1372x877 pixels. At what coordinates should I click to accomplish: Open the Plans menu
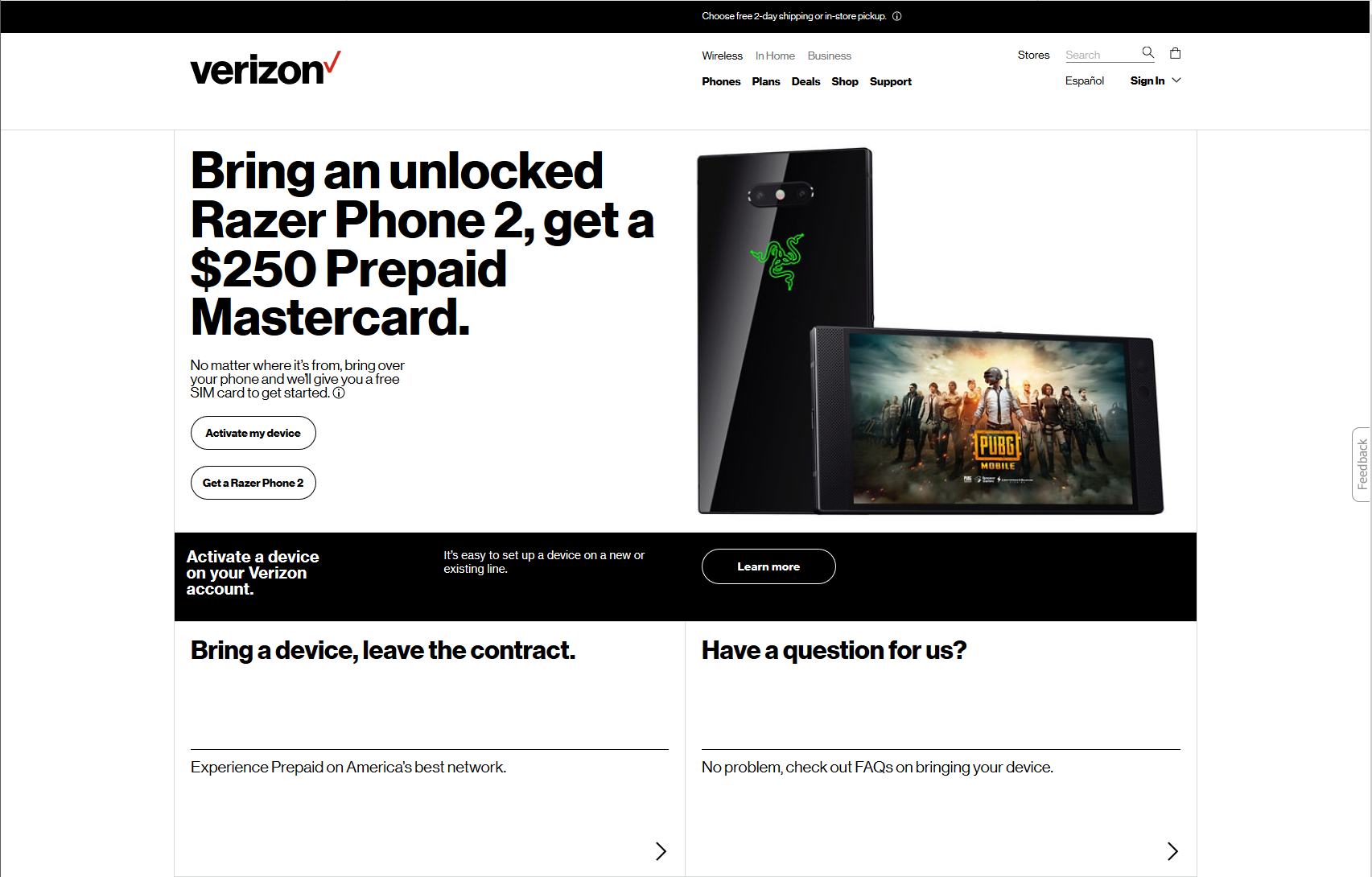pyautogui.click(x=766, y=81)
